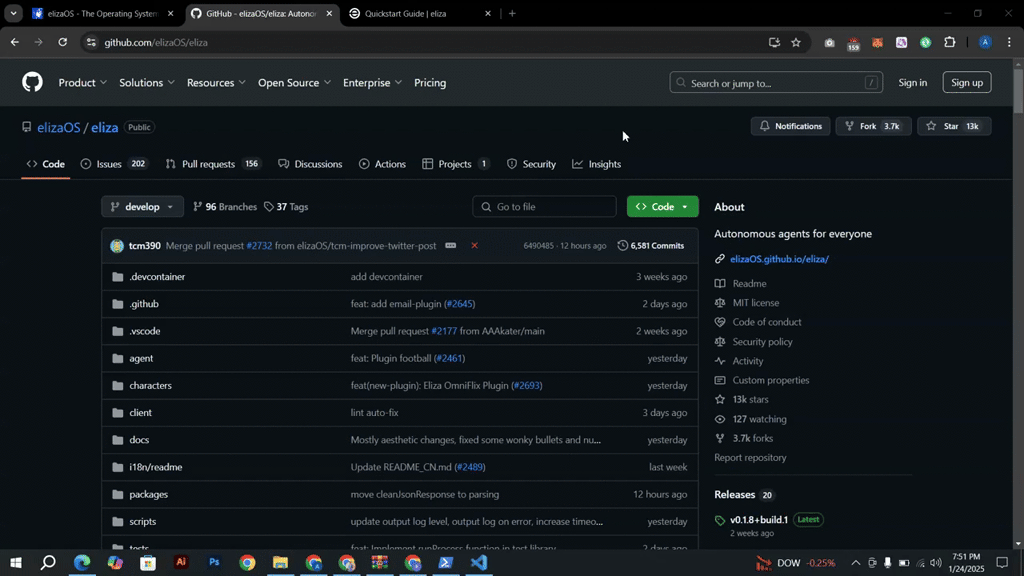Open tcm390's user avatar
Viewport: 1024px width, 576px height.
point(117,246)
